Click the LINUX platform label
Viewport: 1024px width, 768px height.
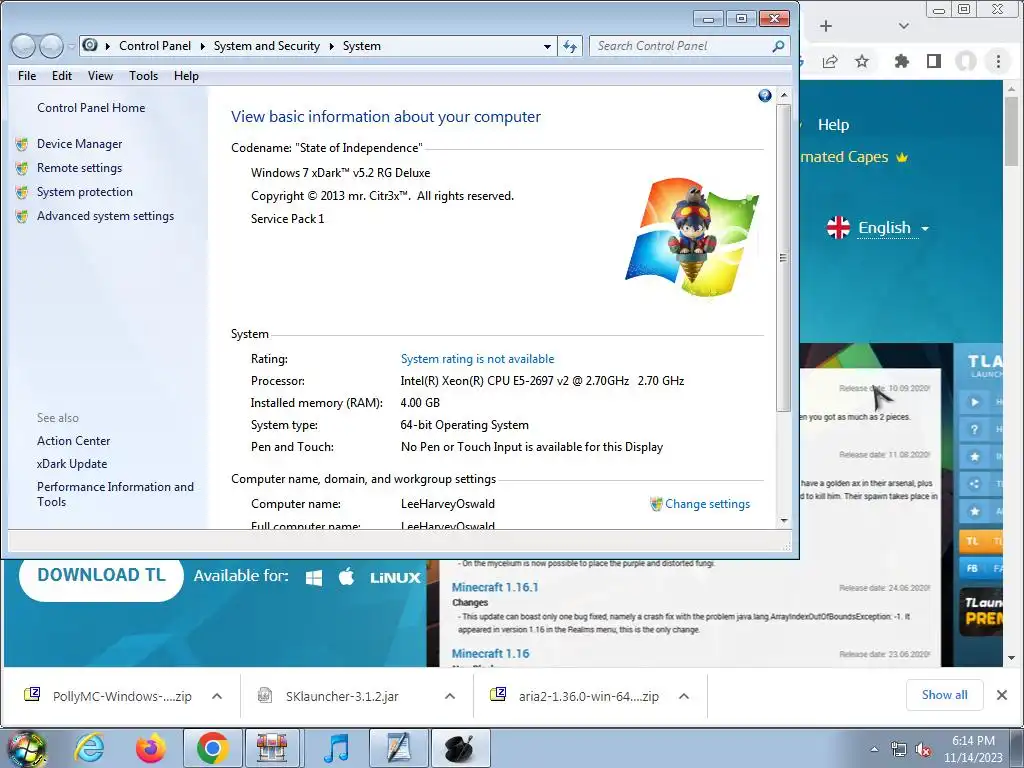coord(395,578)
